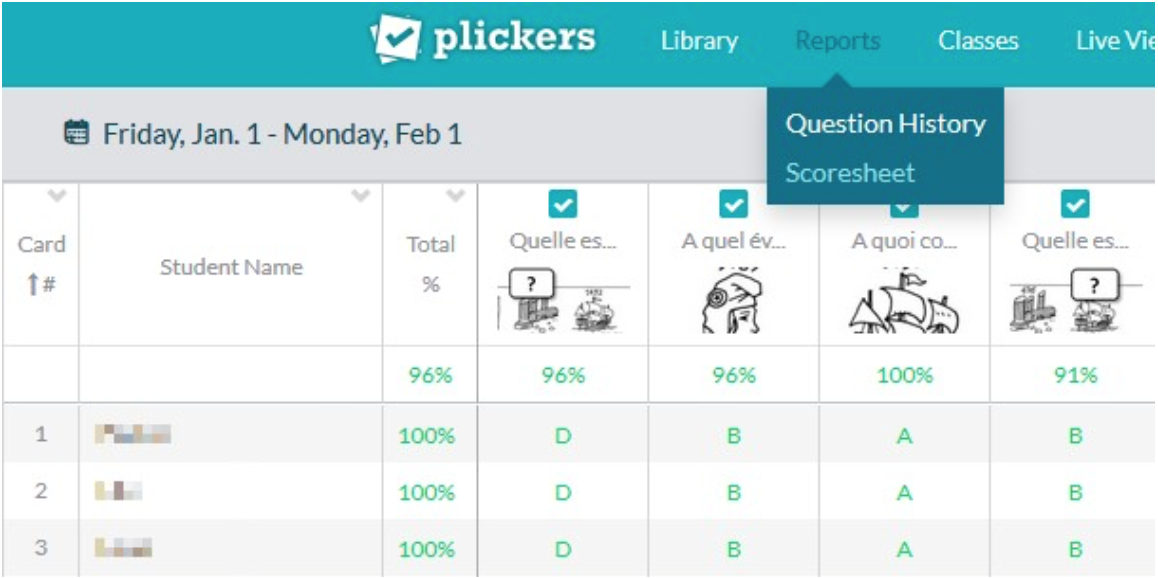
Task: Click the Reports menu item
Action: click(x=838, y=42)
